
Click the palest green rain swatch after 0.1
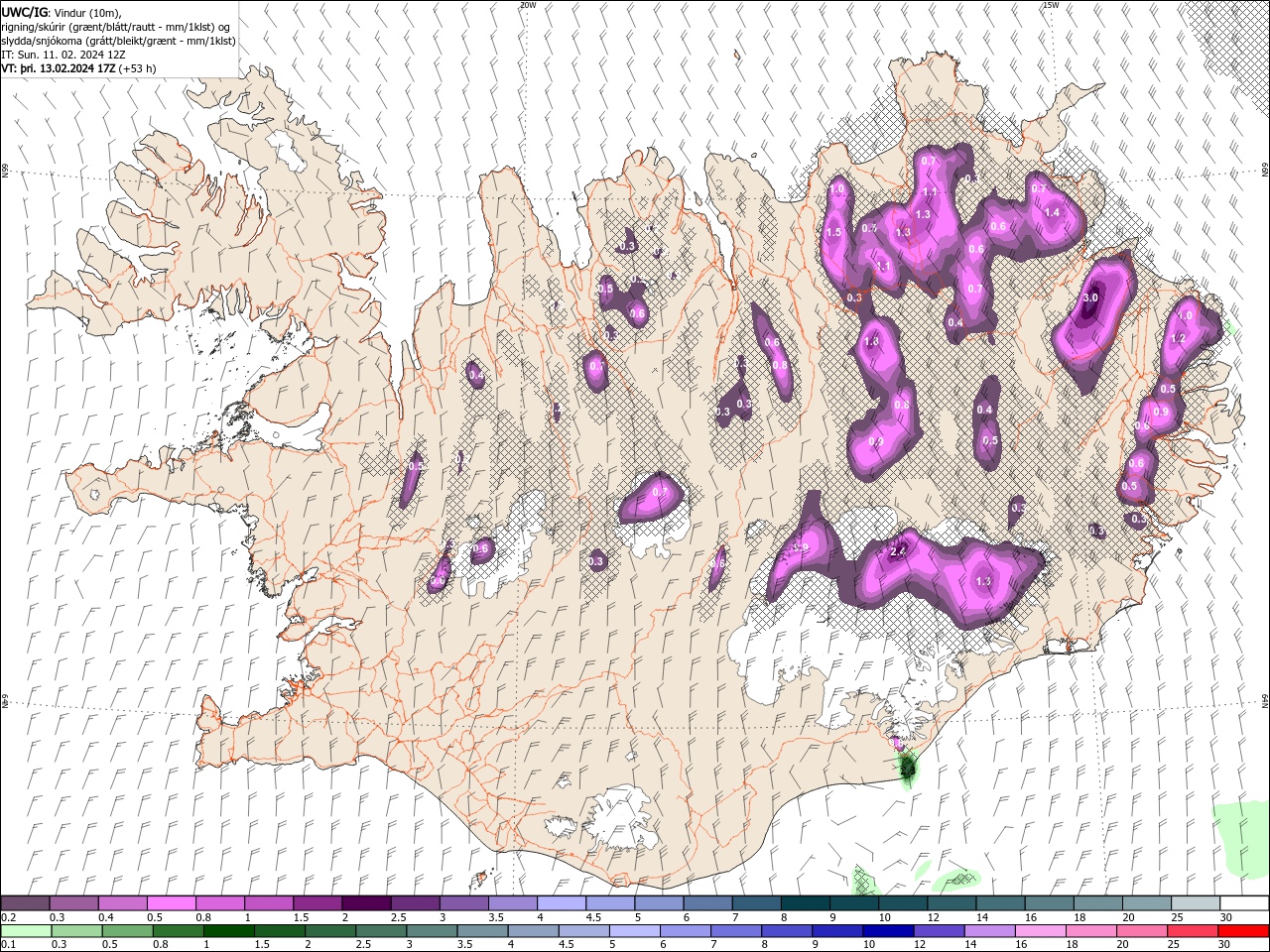[x=25, y=931]
